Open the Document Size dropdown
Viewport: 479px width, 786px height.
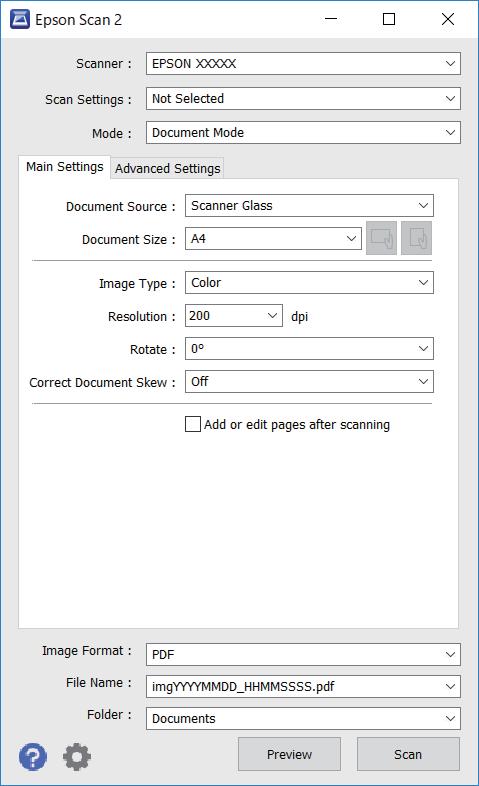point(273,239)
